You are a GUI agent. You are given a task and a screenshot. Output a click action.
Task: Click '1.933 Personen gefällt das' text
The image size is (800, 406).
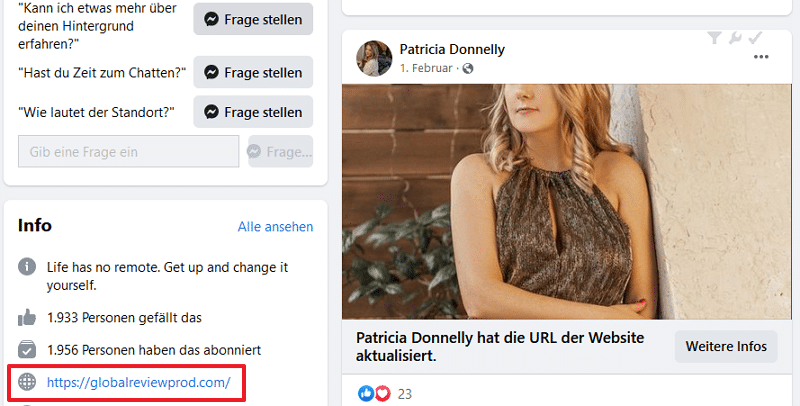[124, 318]
